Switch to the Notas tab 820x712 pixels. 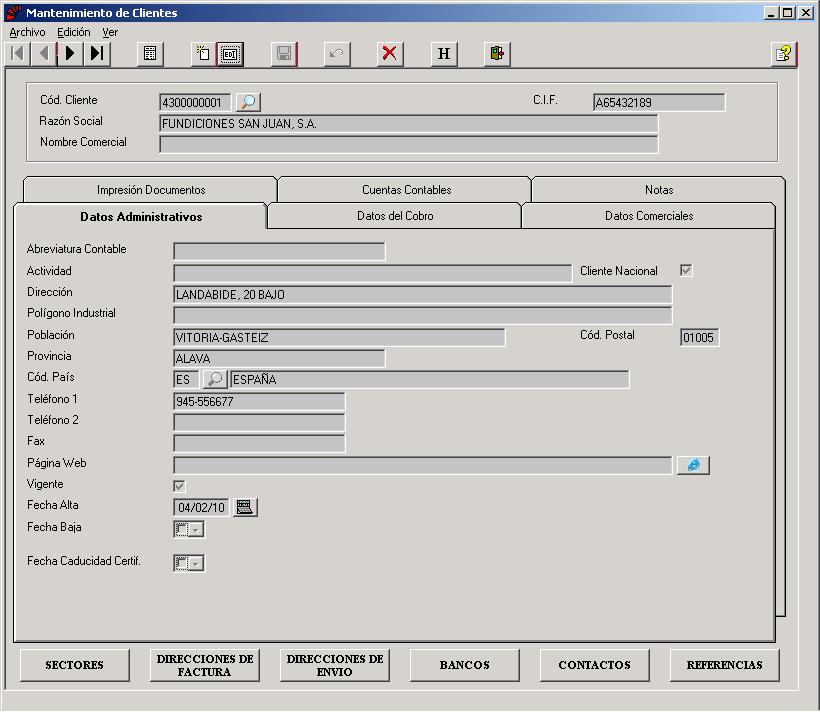(x=659, y=190)
